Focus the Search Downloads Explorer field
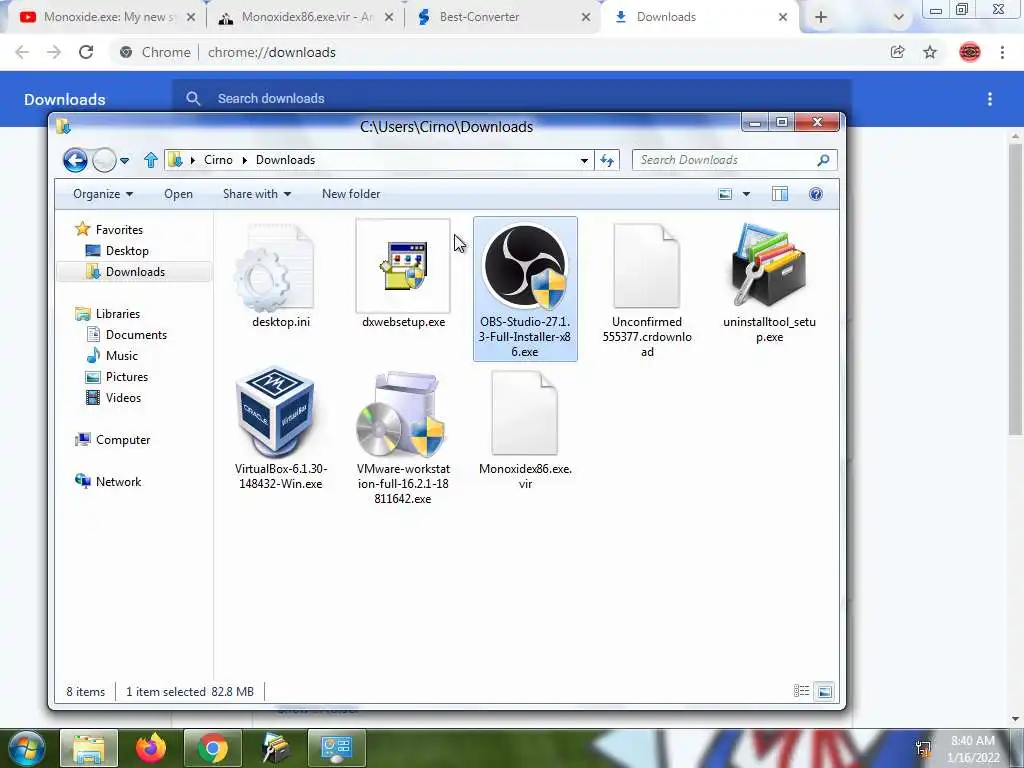1024x768 pixels. tap(734, 160)
